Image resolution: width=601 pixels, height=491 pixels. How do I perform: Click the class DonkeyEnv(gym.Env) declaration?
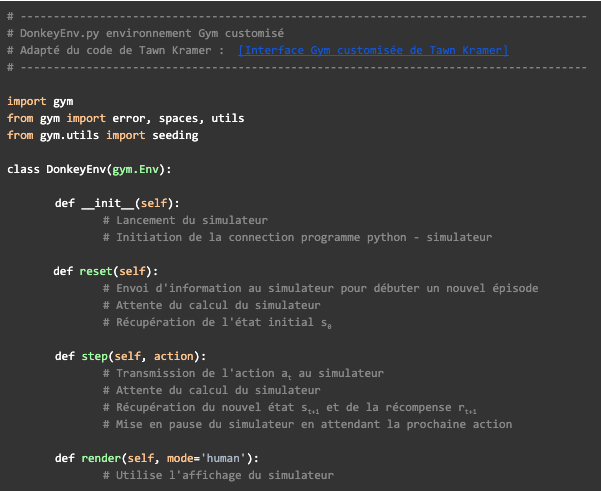(89, 169)
